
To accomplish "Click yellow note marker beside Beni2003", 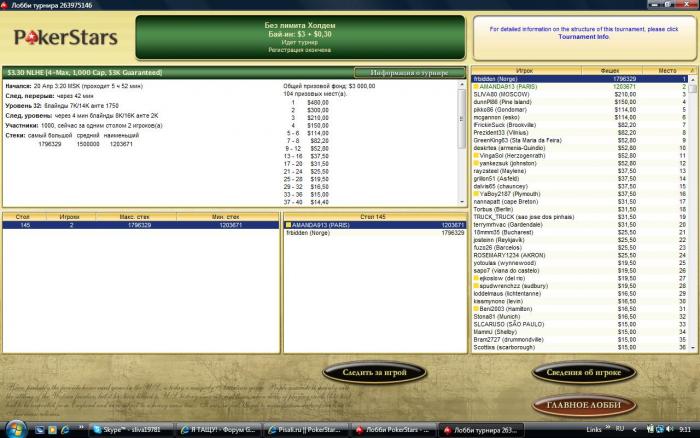I will [x=476, y=309].
